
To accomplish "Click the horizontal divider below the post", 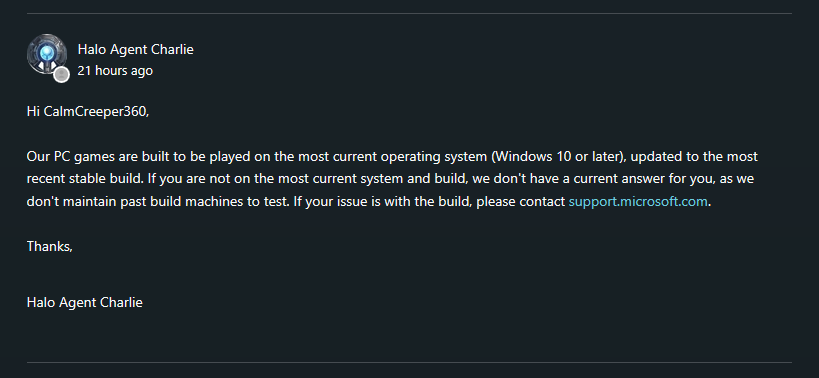I will [409, 362].
